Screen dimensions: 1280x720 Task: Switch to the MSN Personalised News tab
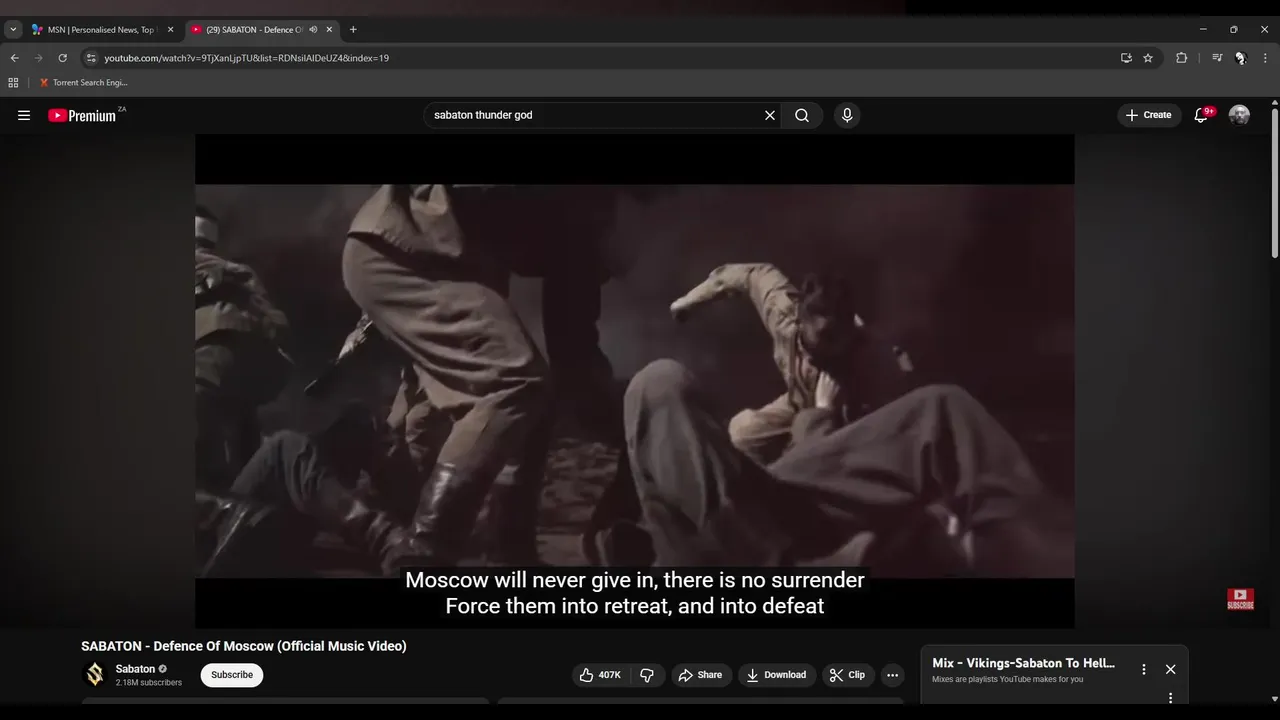[103, 30]
